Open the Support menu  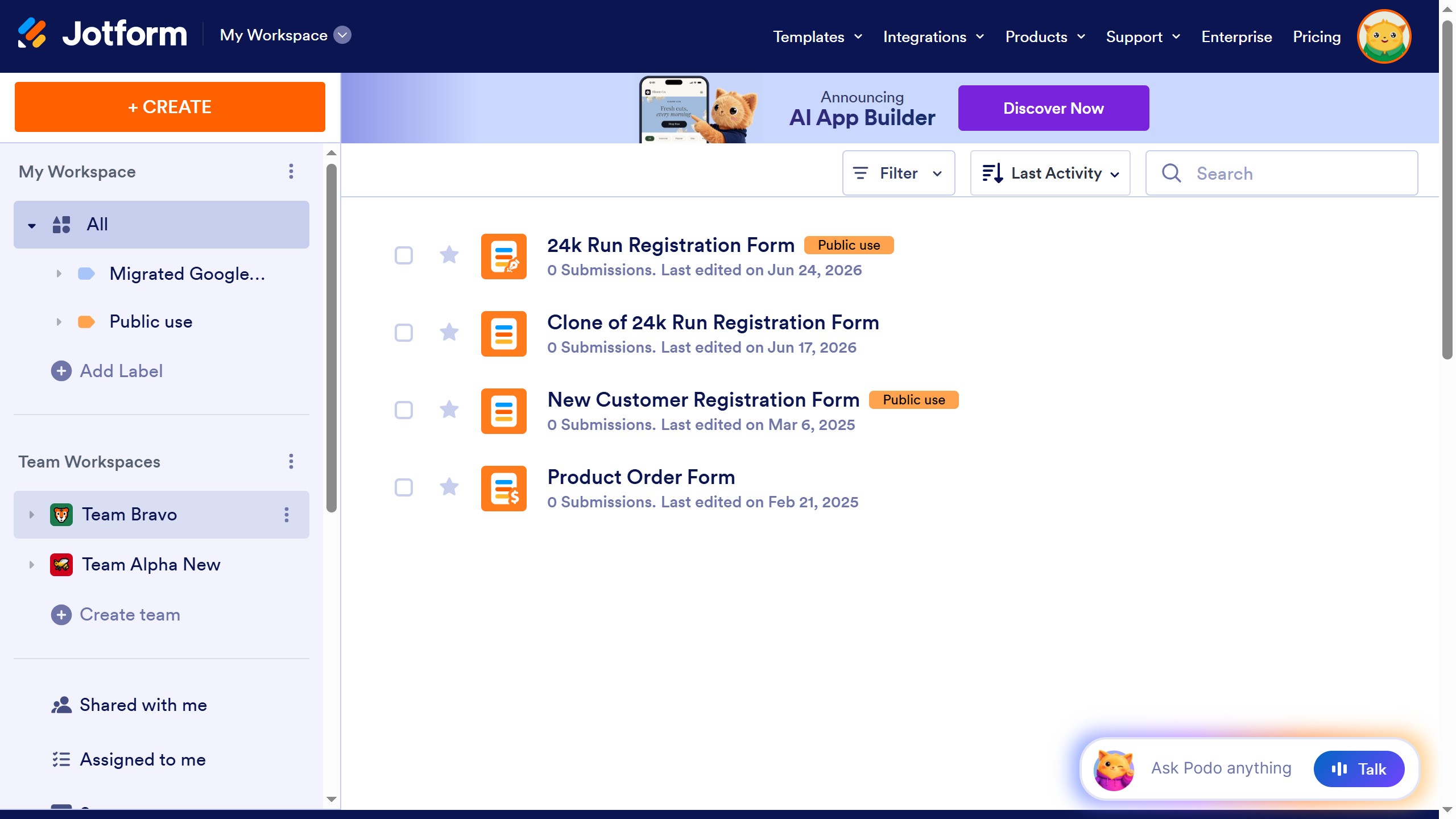(1143, 37)
